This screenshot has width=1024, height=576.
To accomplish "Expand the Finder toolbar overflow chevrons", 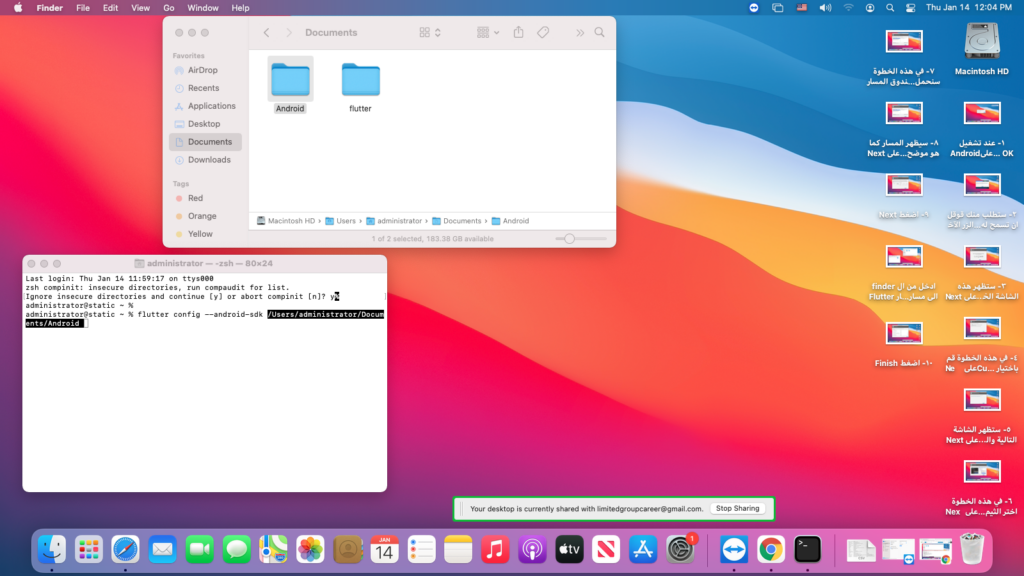I will pyautogui.click(x=580, y=33).
